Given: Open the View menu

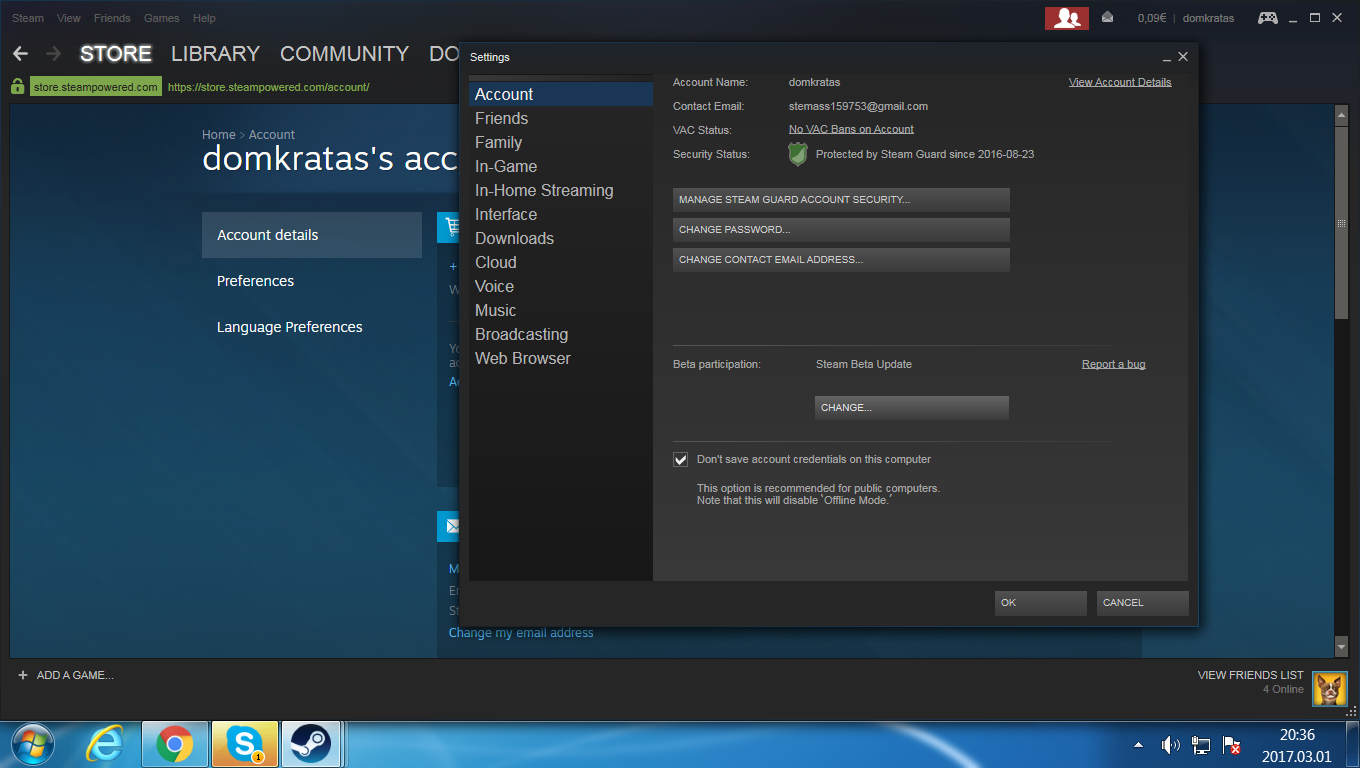Looking at the screenshot, I should 69,18.
